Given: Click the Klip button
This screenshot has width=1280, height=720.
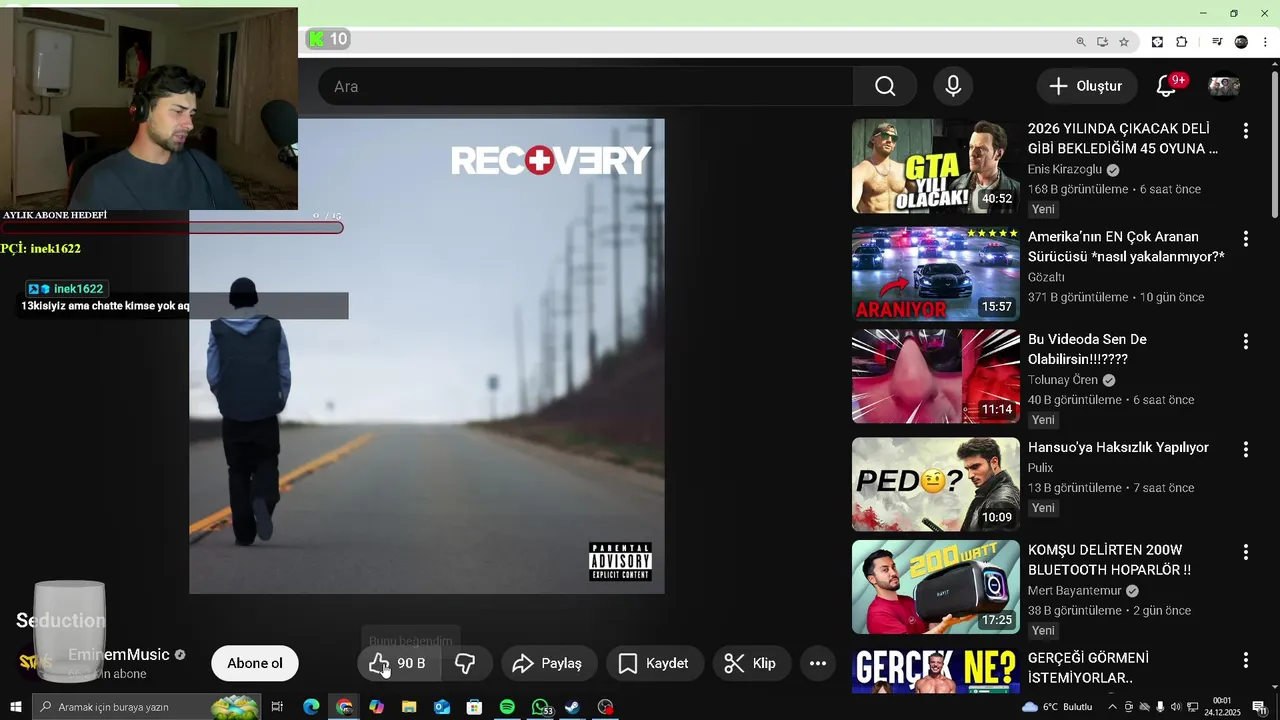Looking at the screenshot, I should tap(750, 663).
